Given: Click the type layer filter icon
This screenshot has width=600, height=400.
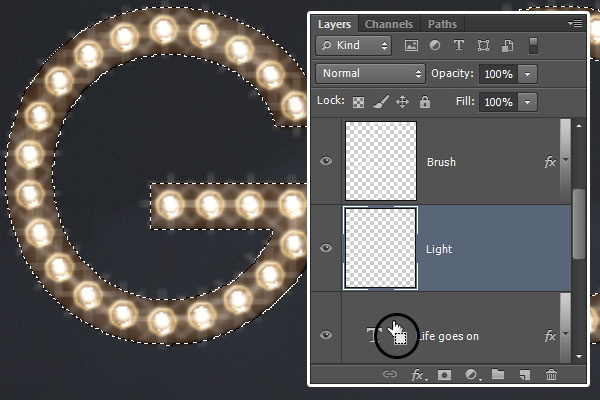Looking at the screenshot, I should coord(459,46).
